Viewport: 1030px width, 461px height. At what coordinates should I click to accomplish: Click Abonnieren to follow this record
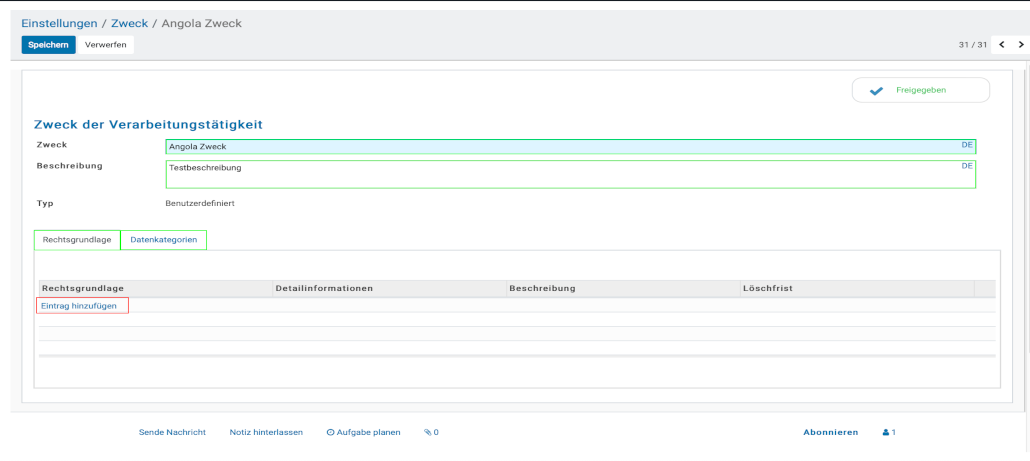[x=830, y=432]
